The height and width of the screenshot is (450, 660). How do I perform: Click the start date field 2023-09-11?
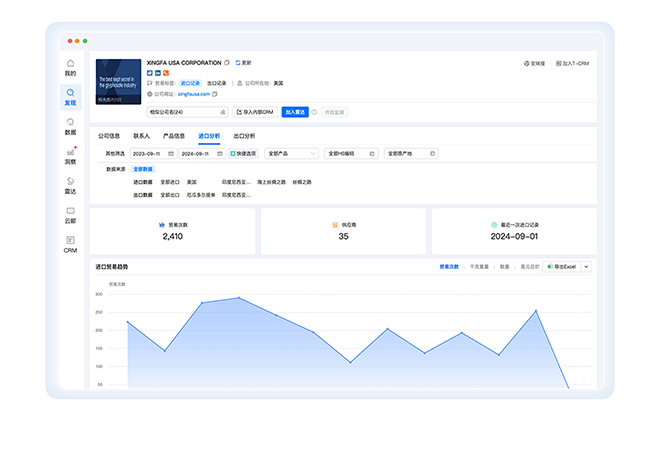point(153,154)
